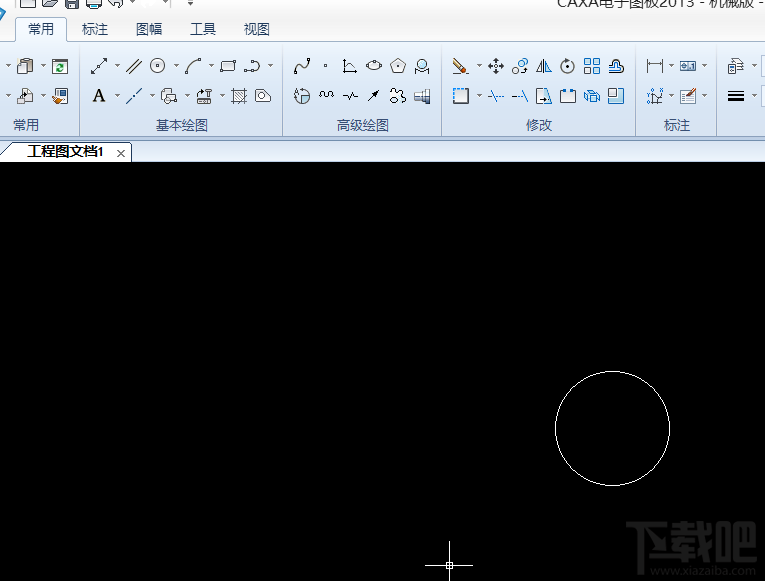Click the Mirror tool in Modify group
The image size is (765, 581).
(544, 66)
